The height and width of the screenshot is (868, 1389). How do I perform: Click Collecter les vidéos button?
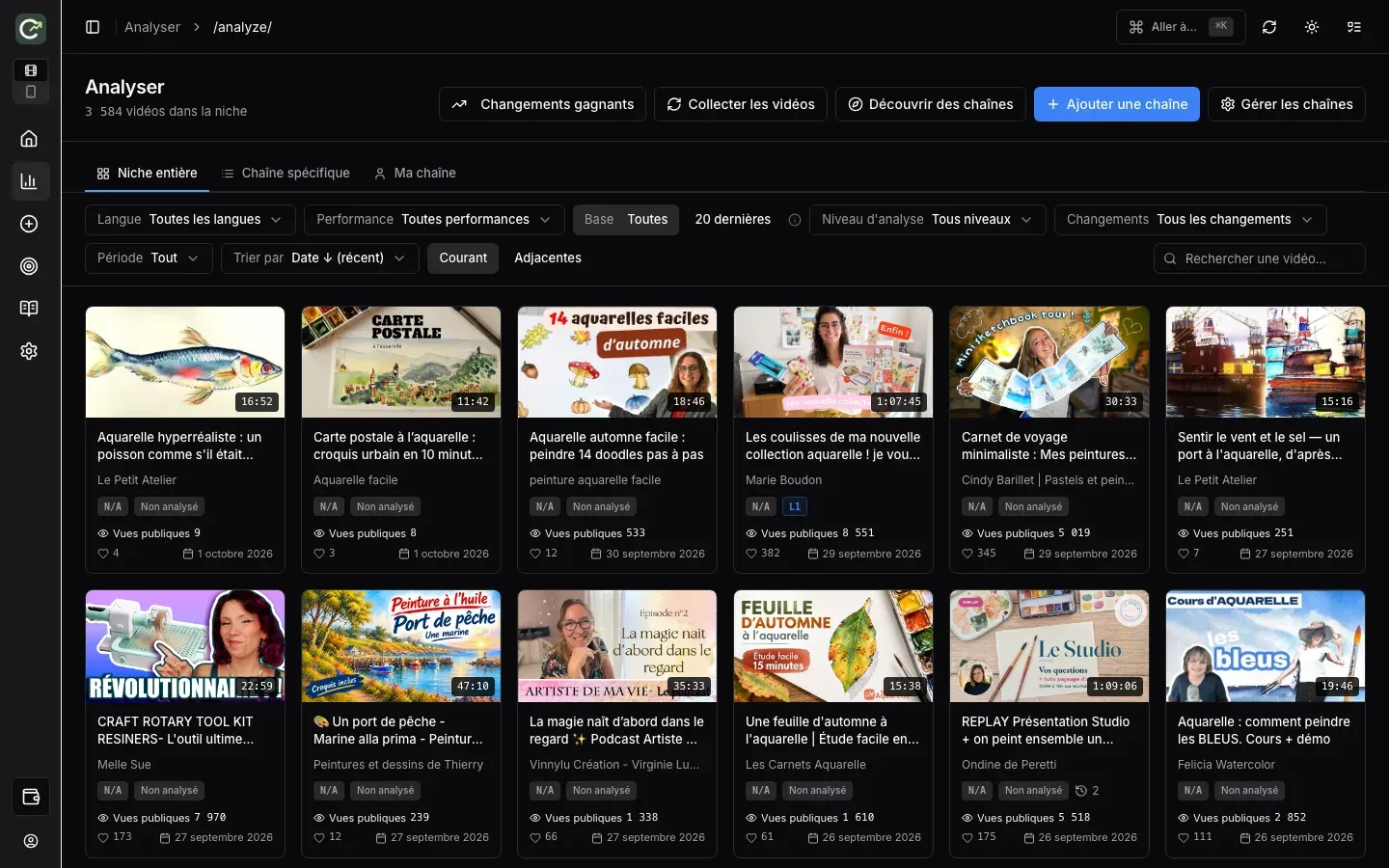pyautogui.click(x=741, y=104)
